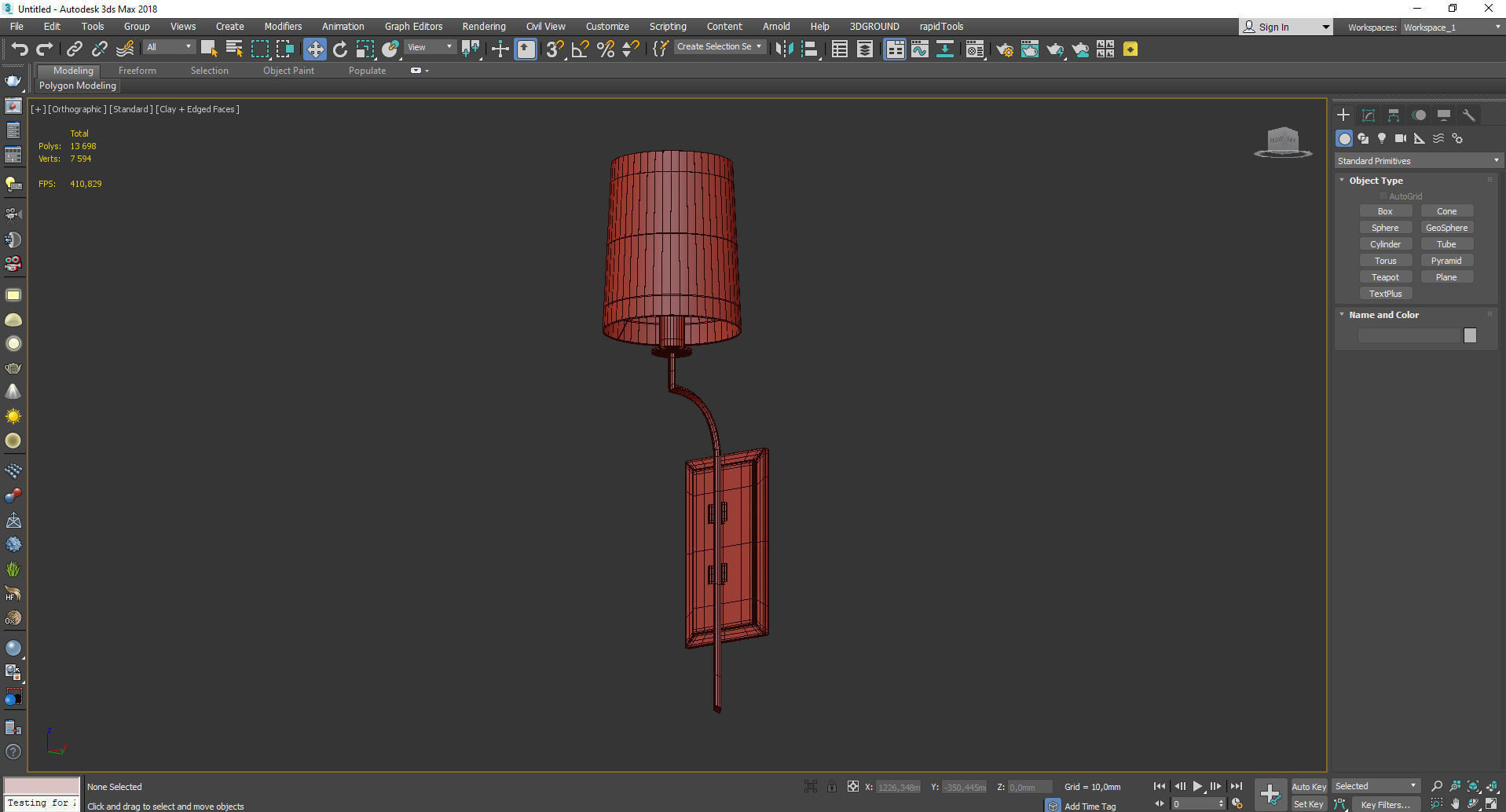Screen dimensions: 1506x812
Task: Click the Redo arrow icon
Action: [x=45, y=49]
